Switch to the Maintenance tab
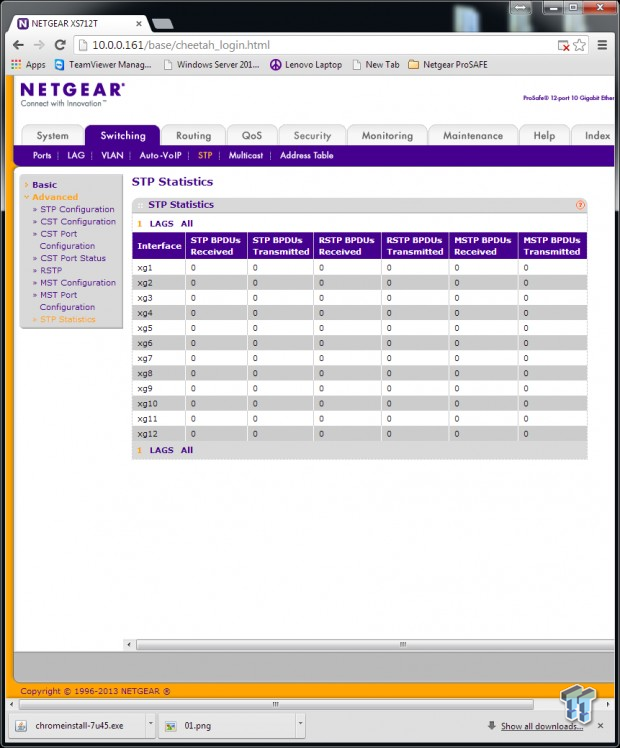Image resolution: width=620 pixels, height=748 pixels. point(473,135)
